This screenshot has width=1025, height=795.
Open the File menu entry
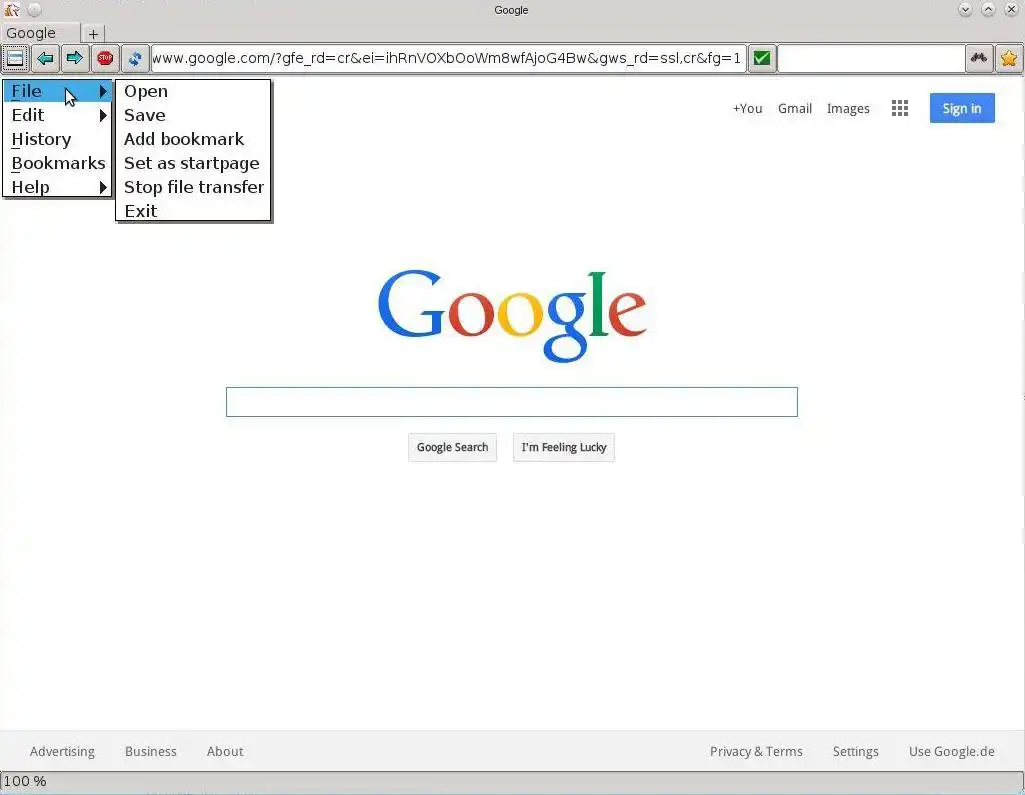pos(58,91)
